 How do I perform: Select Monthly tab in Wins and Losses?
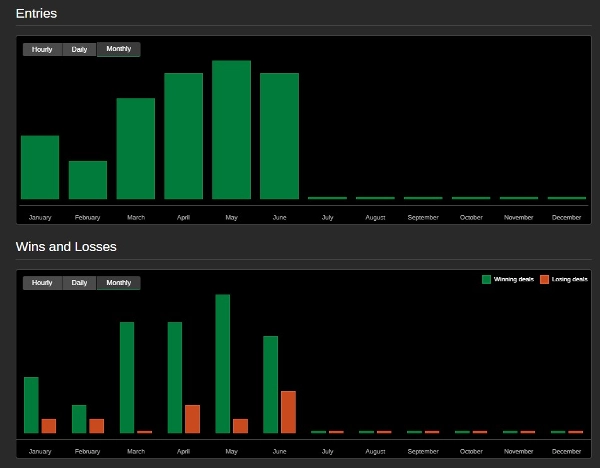(119, 283)
